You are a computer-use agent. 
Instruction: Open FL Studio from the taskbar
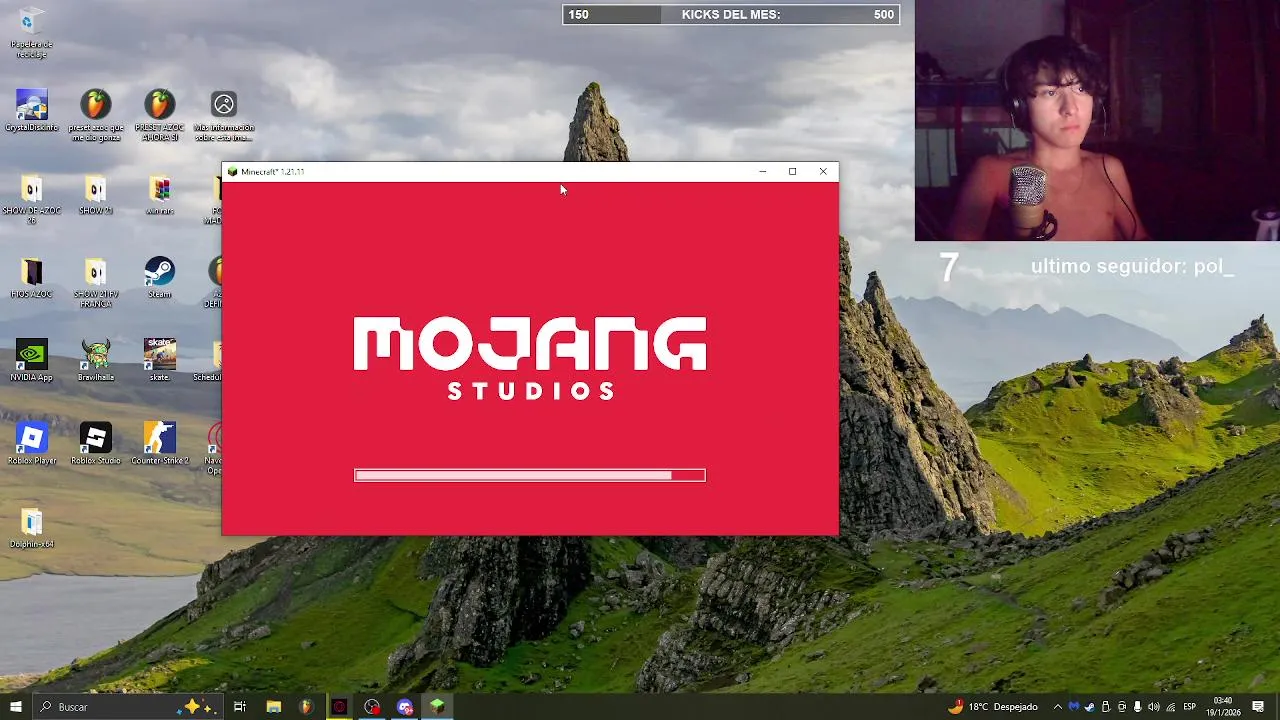click(x=306, y=707)
